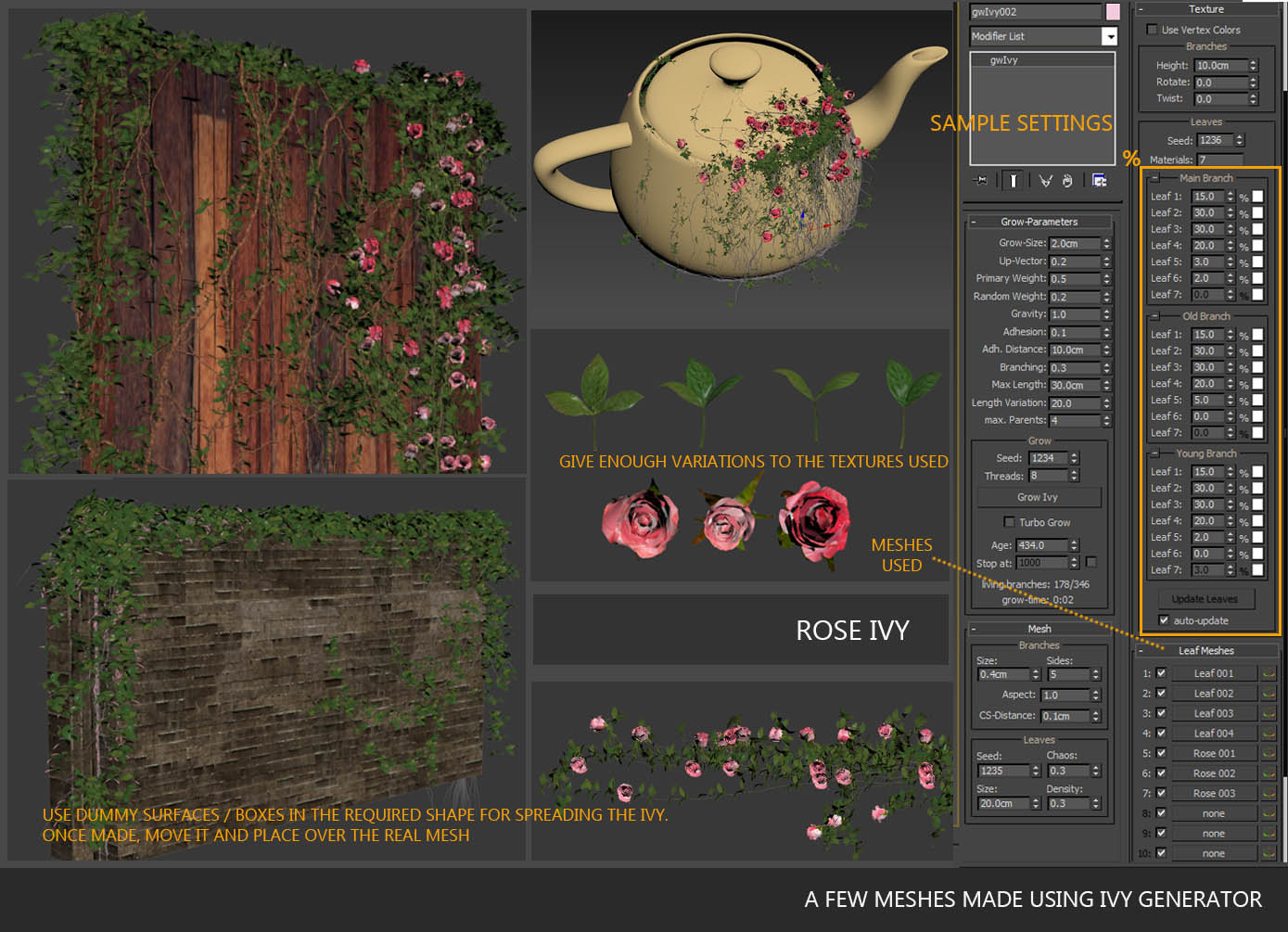The width and height of the screenshot is (1288, 932).
Task: Select gwIvy in the modifier stack
Action: (1004, 60)
